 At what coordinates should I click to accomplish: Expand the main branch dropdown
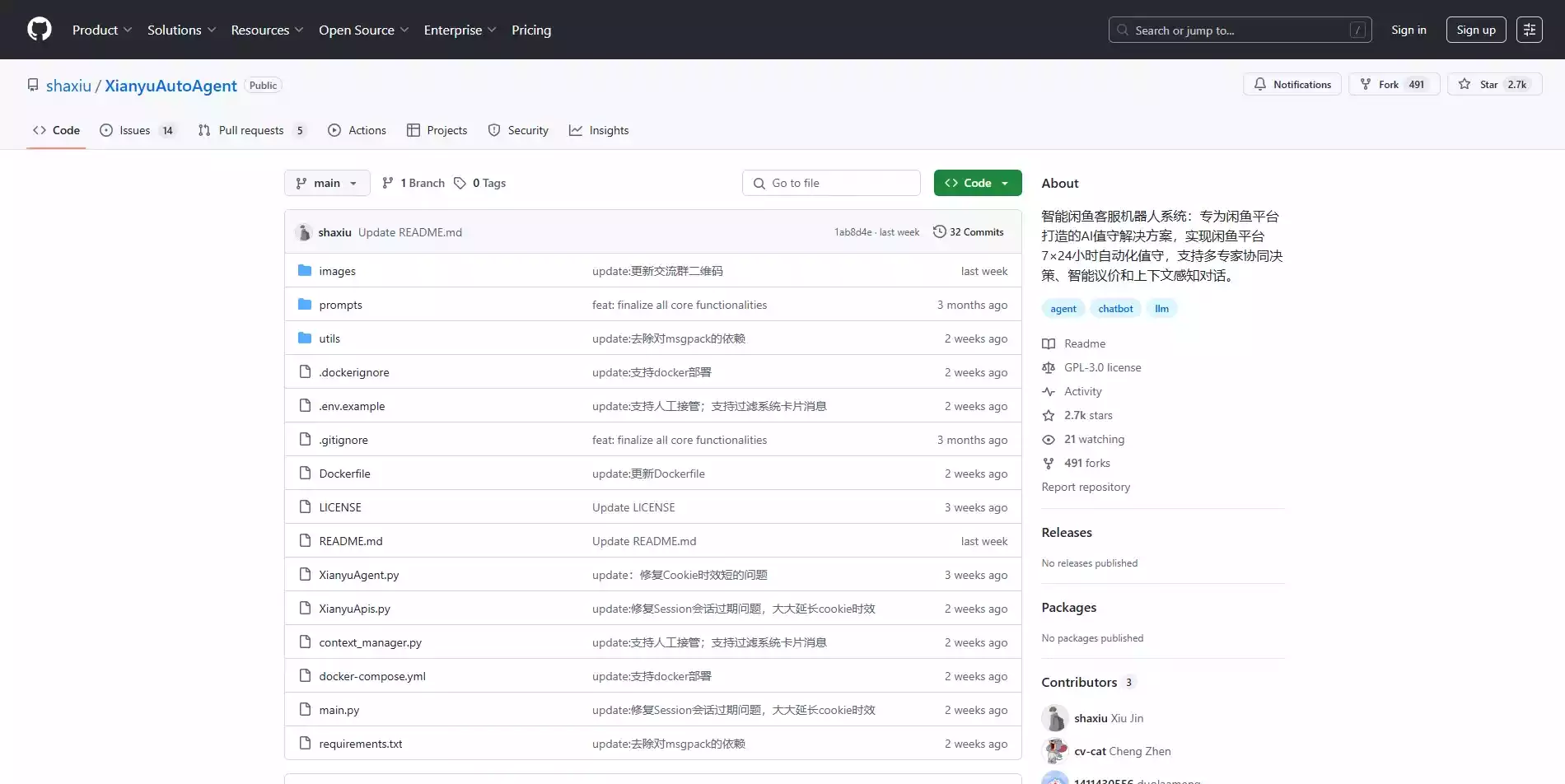[326, 183]
